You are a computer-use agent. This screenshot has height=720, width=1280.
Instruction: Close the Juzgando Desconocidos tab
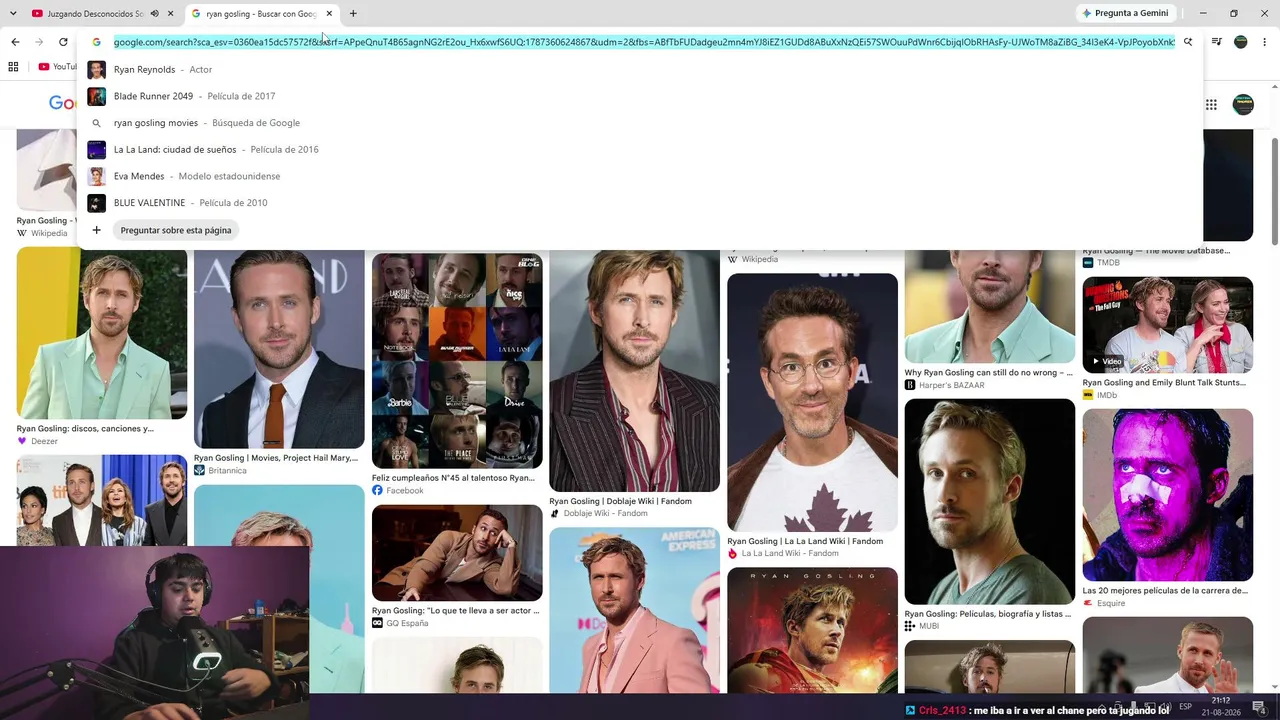click(171, 14)
